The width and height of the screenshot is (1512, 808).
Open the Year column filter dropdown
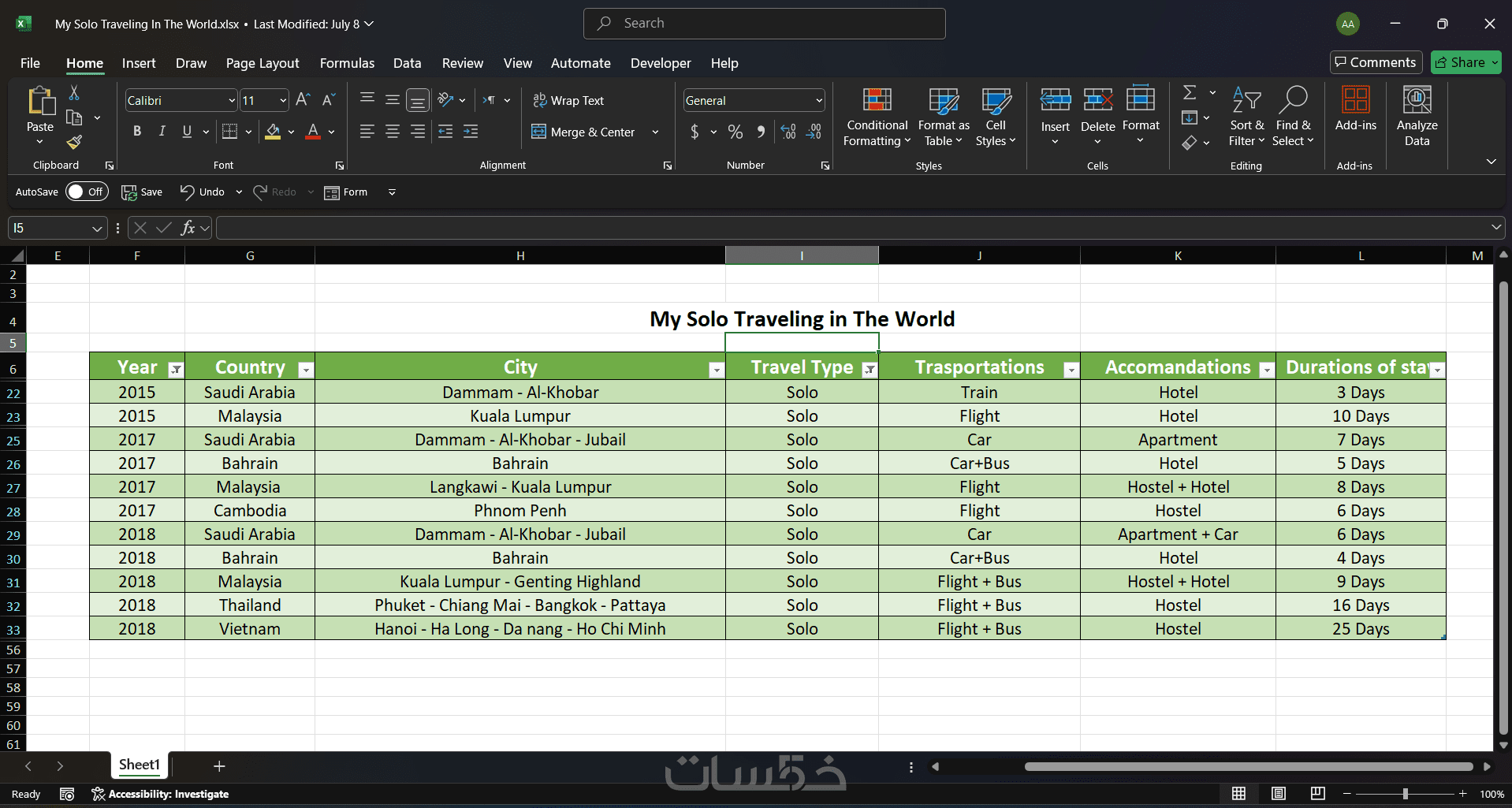point(177,370)
